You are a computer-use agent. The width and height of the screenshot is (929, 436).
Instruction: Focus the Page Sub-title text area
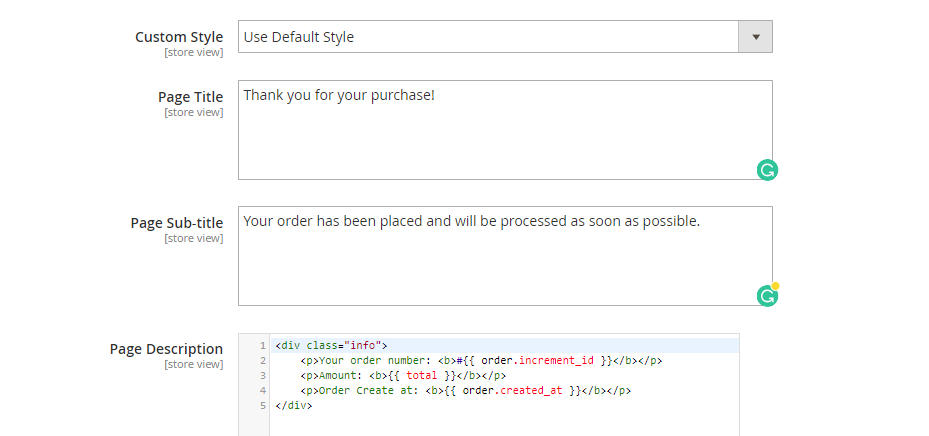(505, 256)
